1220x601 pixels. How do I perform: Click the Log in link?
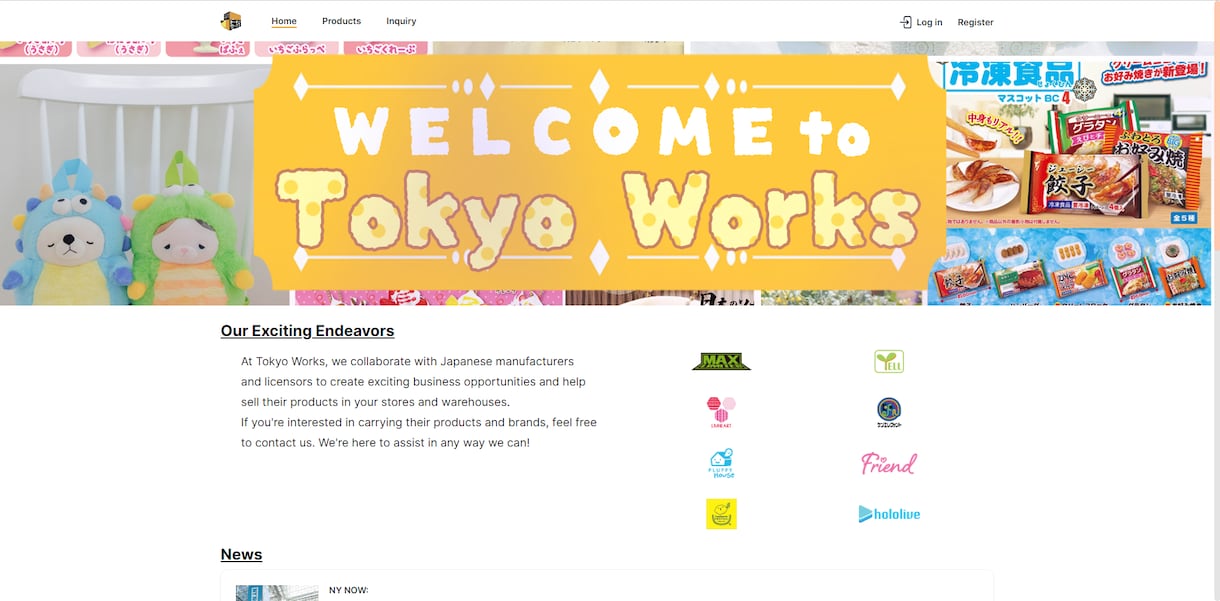[x=929, y=22]
